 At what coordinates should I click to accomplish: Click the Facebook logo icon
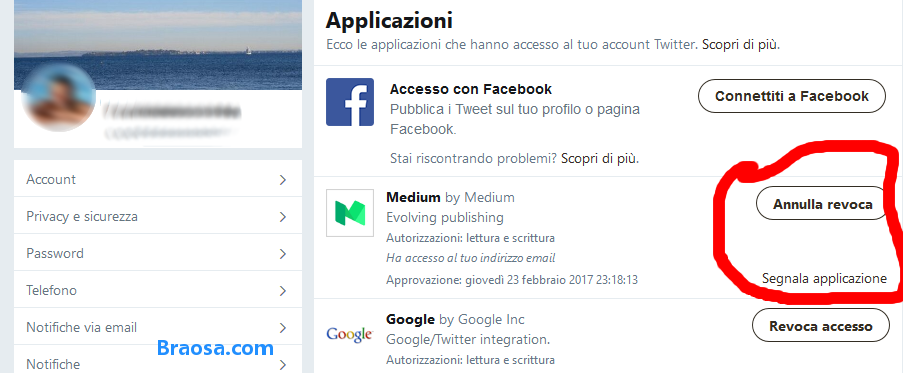[x=350, y=102]
